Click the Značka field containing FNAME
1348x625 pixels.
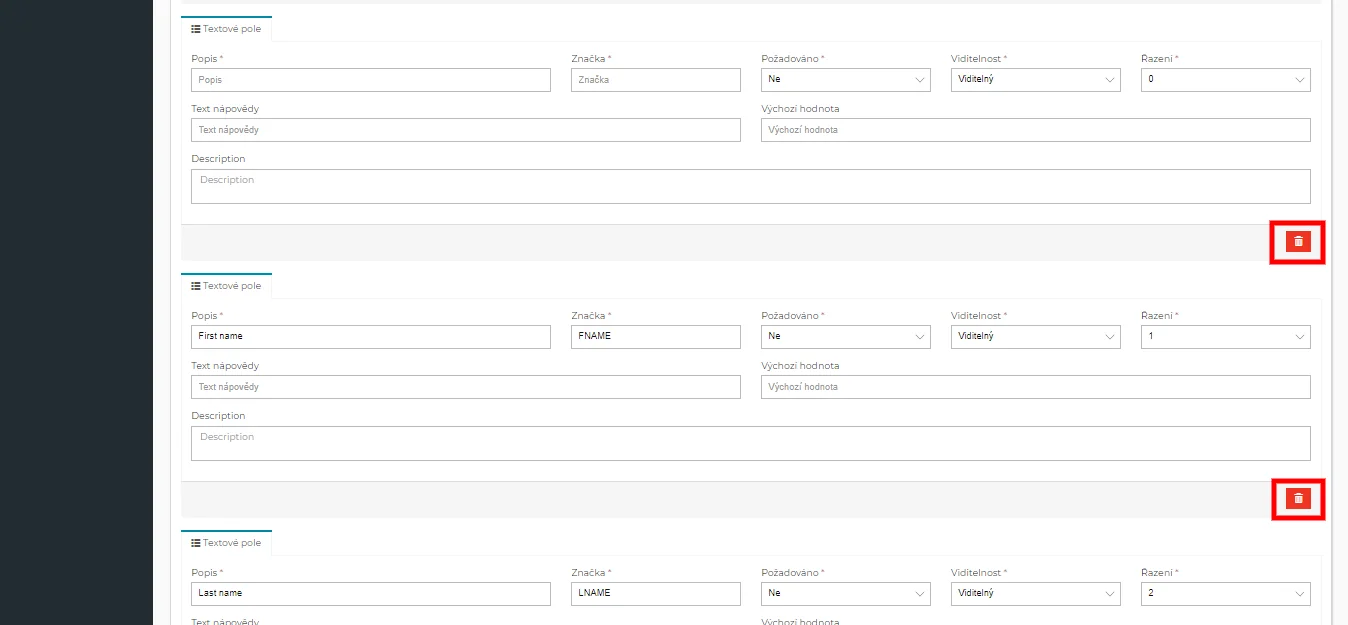click(x=655, y=337)
